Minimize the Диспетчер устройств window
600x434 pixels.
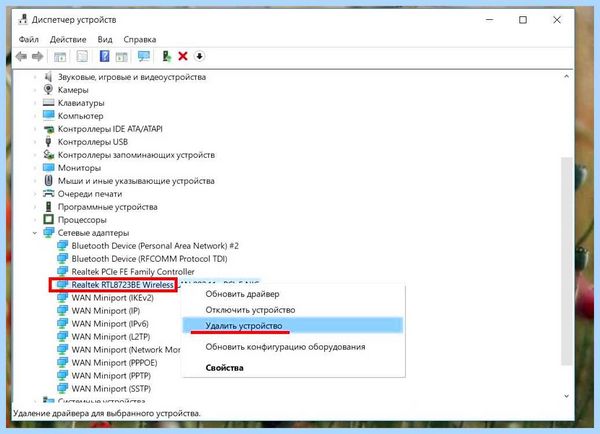point(489,20)
